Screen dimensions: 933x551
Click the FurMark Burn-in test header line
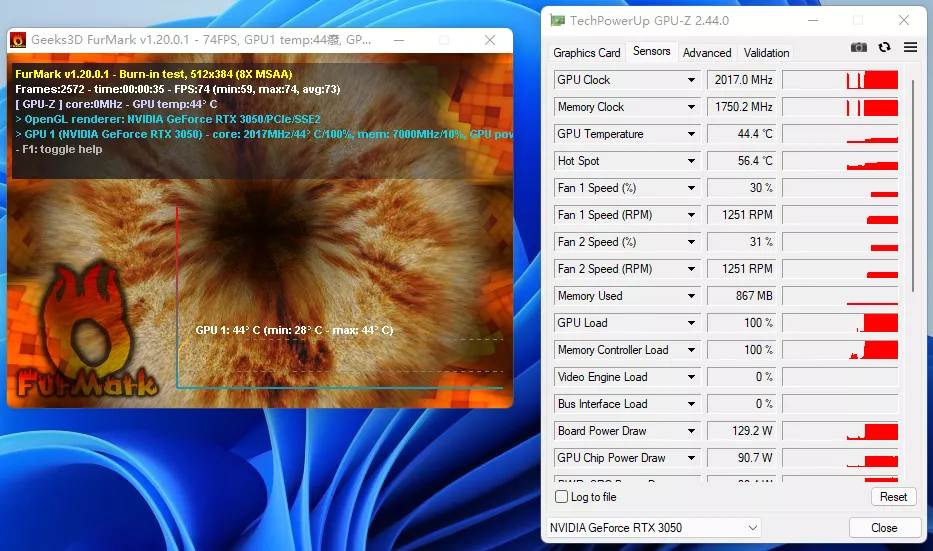(x=154, y=74)
